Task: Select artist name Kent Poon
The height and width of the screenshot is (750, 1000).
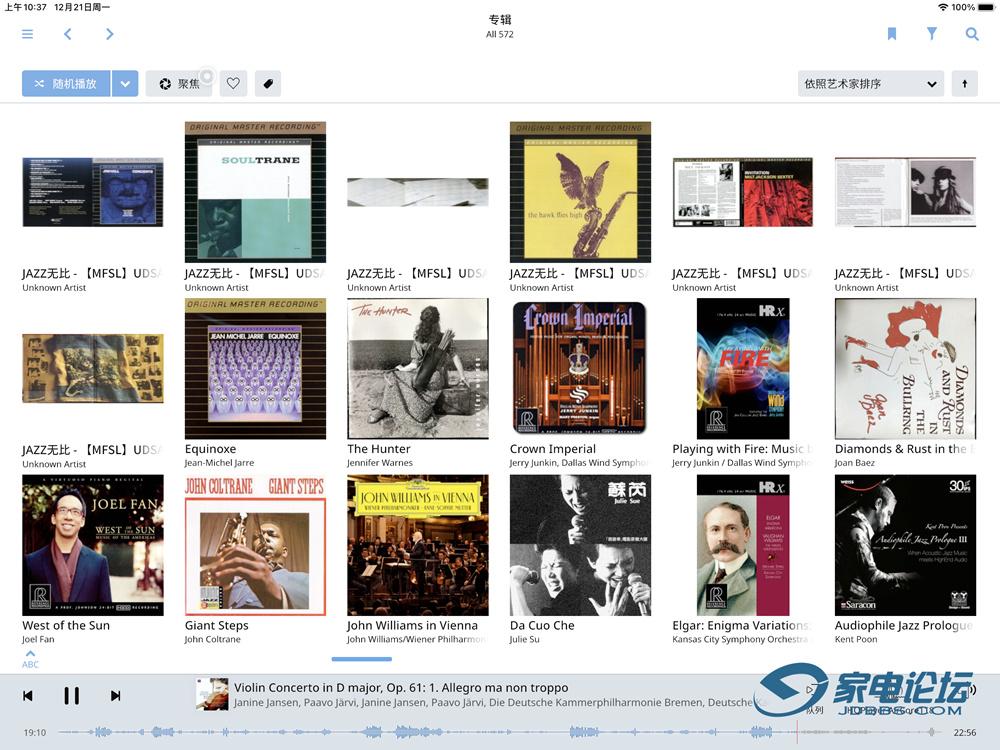Action: coord(856,639)
